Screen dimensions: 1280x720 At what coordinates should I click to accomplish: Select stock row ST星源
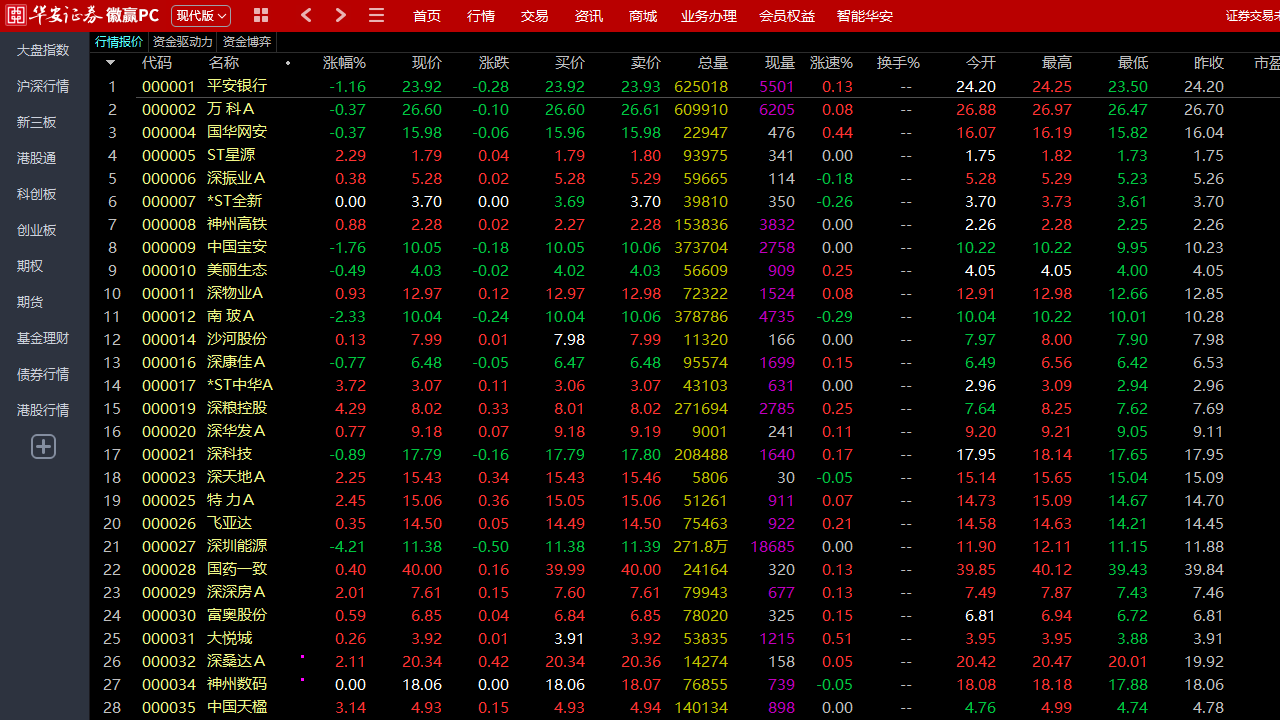point(685,155)
